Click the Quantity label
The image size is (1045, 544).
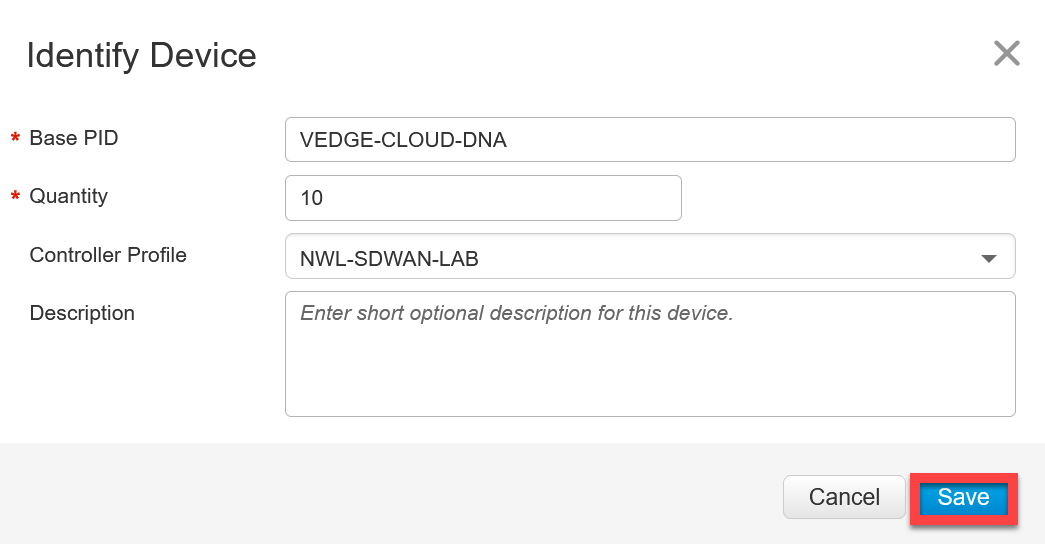pyautogui.click(x=69, y=196)
